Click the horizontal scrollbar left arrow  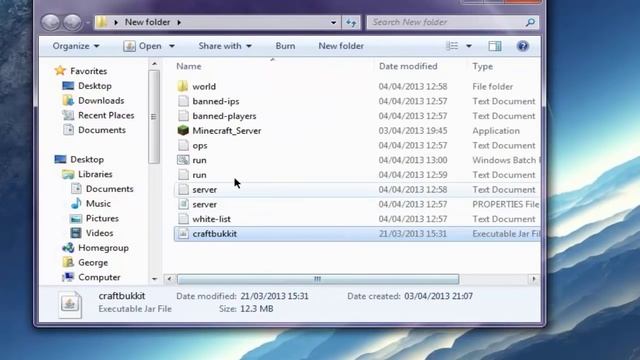point(169,279)
